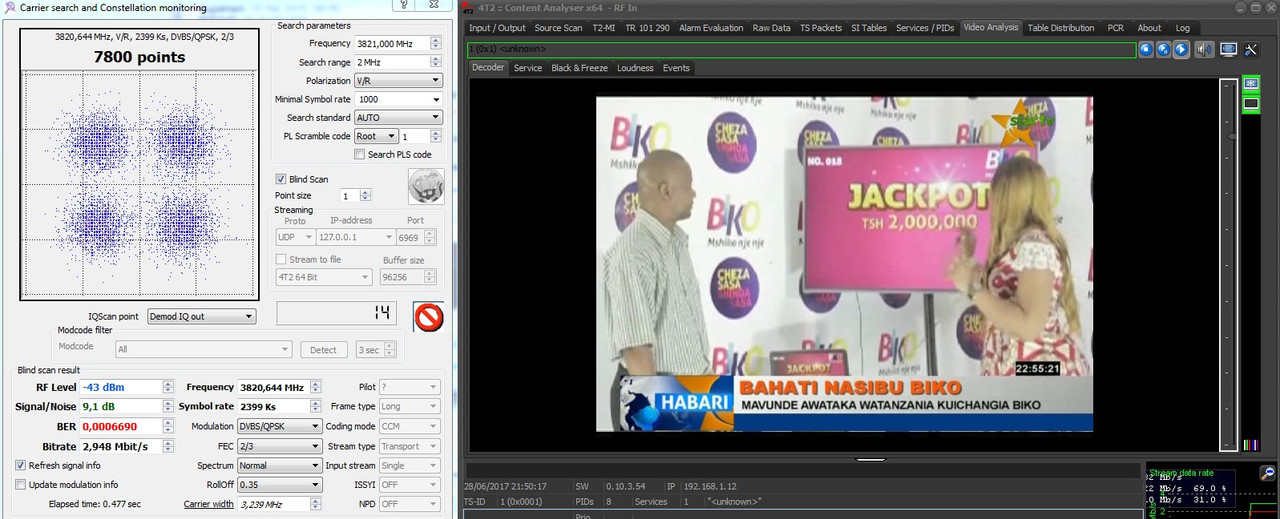Viewport: 1280px width, 519px height.
Task: Click the help question mark in title bar
Action: [x=403, y=6]
